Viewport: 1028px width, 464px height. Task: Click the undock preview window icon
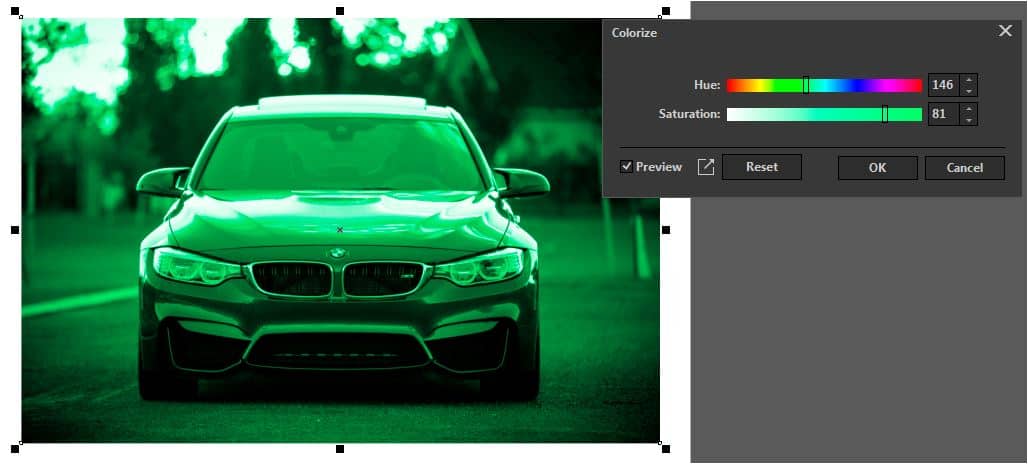point(705,167)
